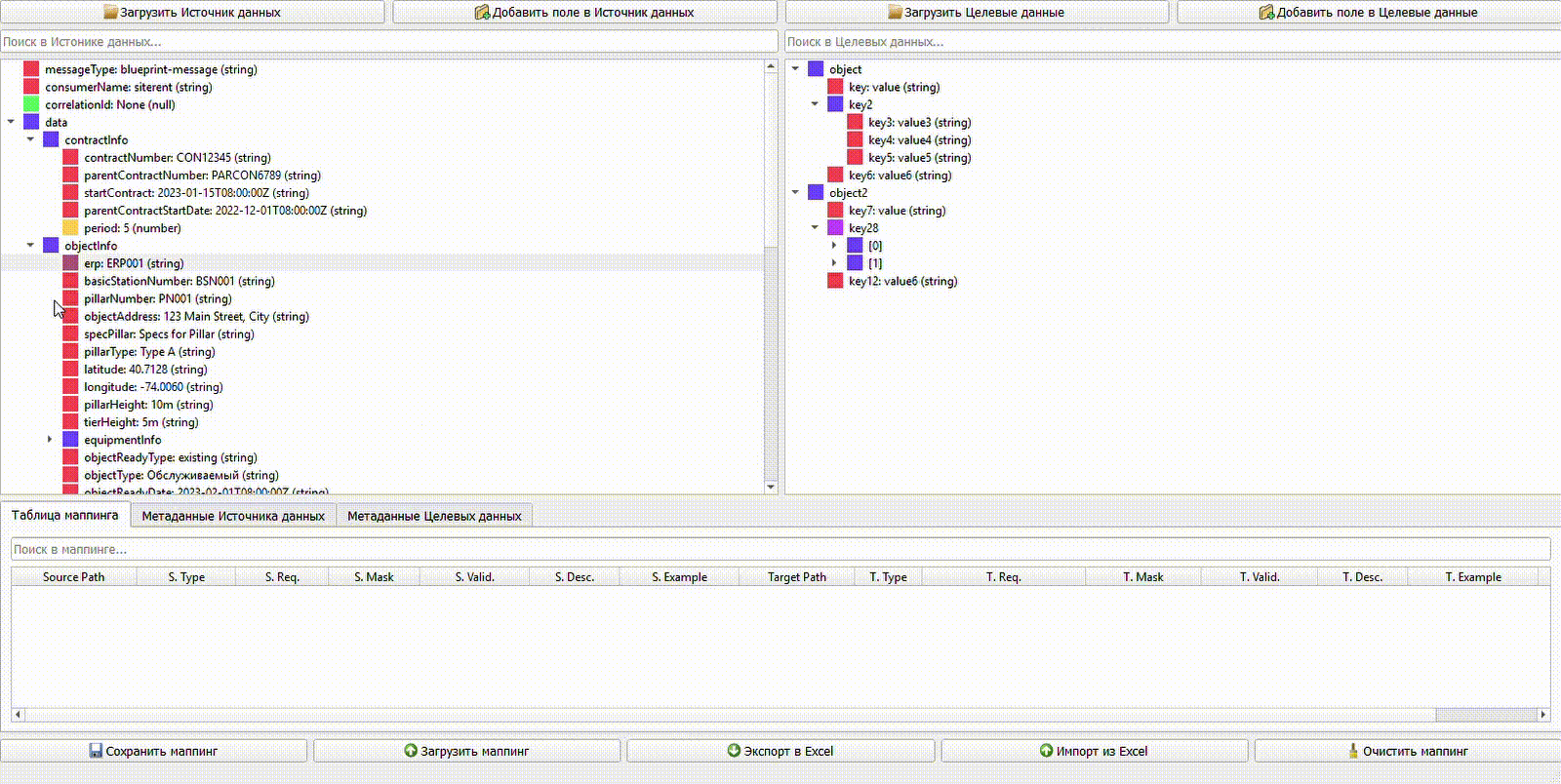Click the red icon beside messageType
The height and width of the screenshot is (784, 1561).
[31, 69]
